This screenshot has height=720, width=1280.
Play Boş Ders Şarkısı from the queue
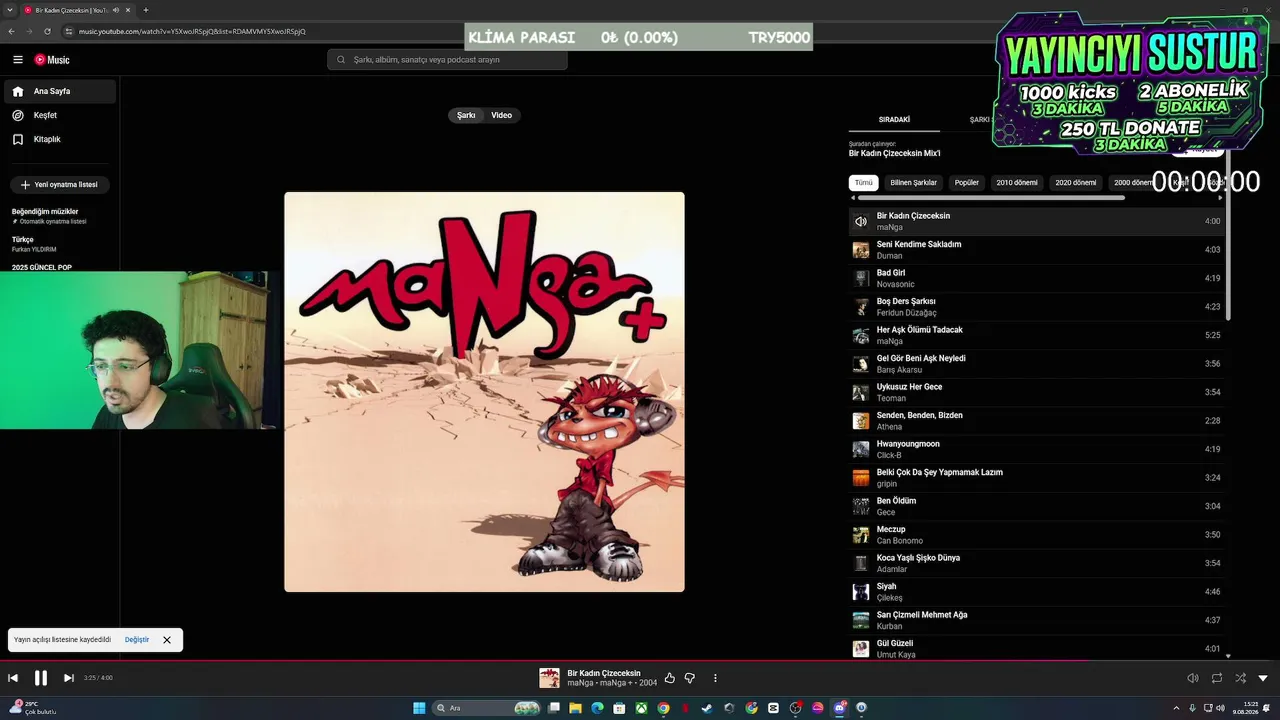click(x=1036, y=307)
